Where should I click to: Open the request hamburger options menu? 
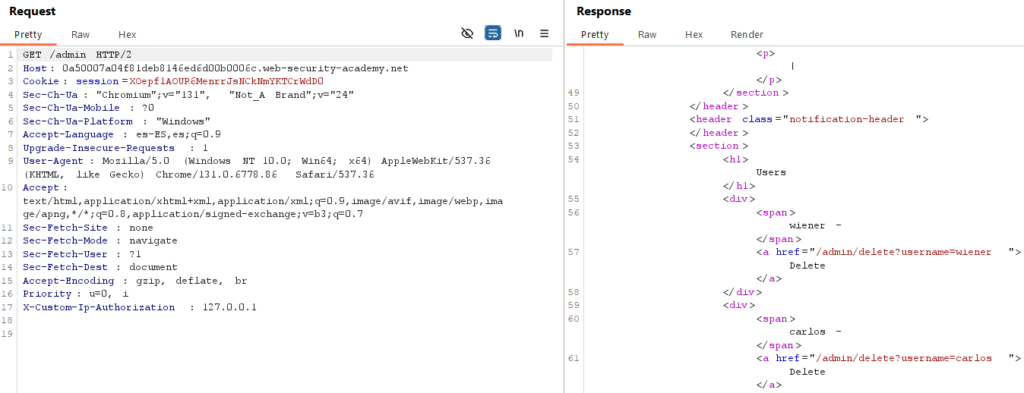pos(544,33)
